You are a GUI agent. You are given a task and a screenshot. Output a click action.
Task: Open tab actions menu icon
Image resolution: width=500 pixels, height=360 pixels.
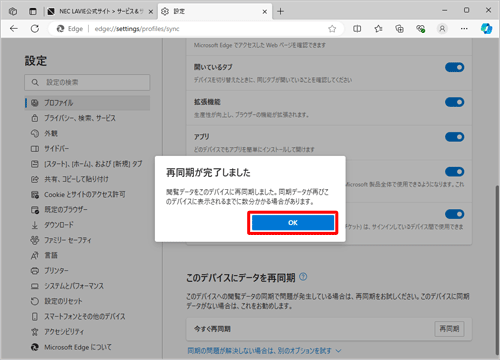[x=33, y=11]
